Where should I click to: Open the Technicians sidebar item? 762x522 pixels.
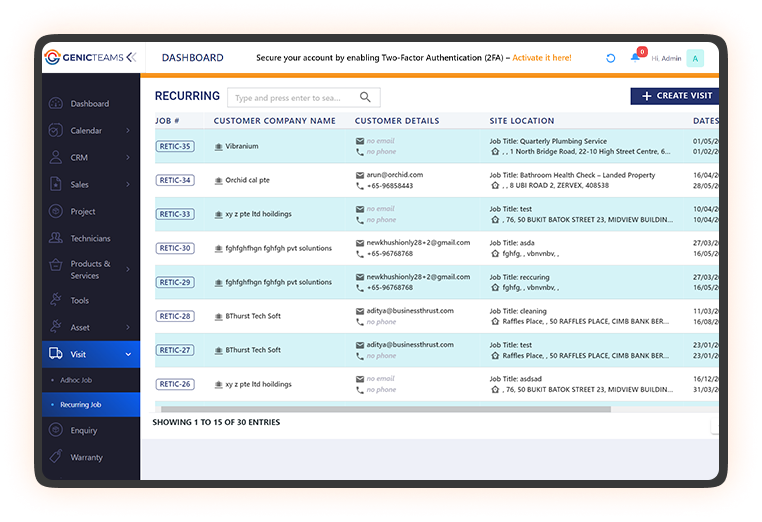(x=90, y=239)
